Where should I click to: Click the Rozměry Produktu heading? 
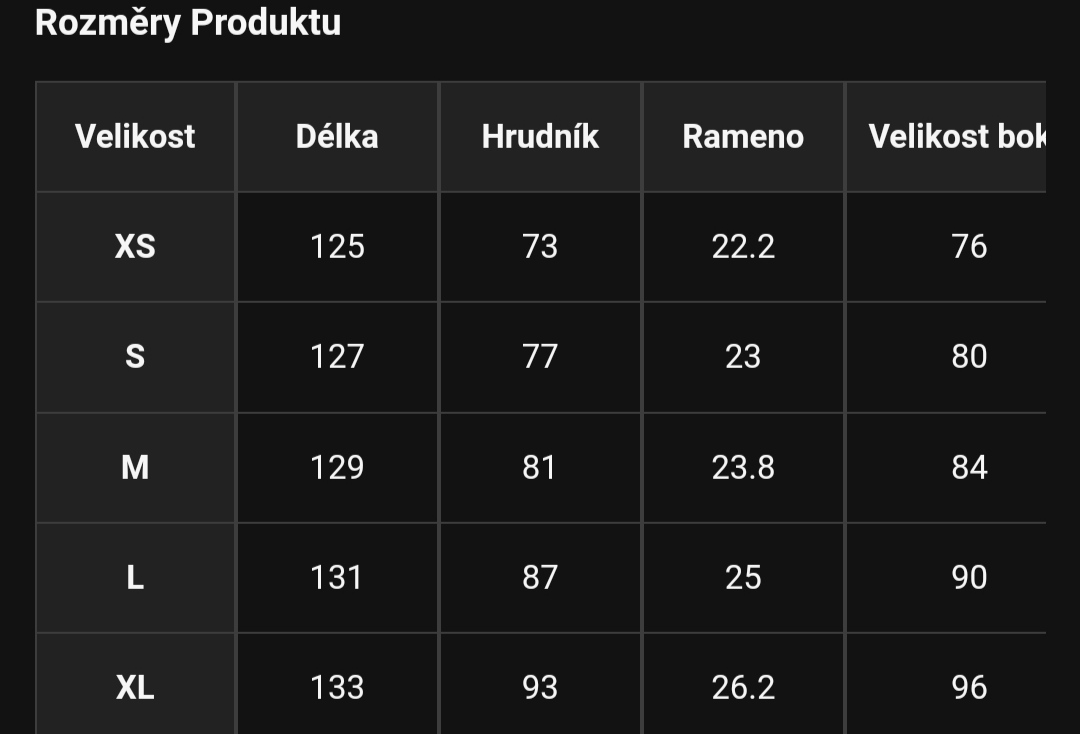tap(188, 23)
